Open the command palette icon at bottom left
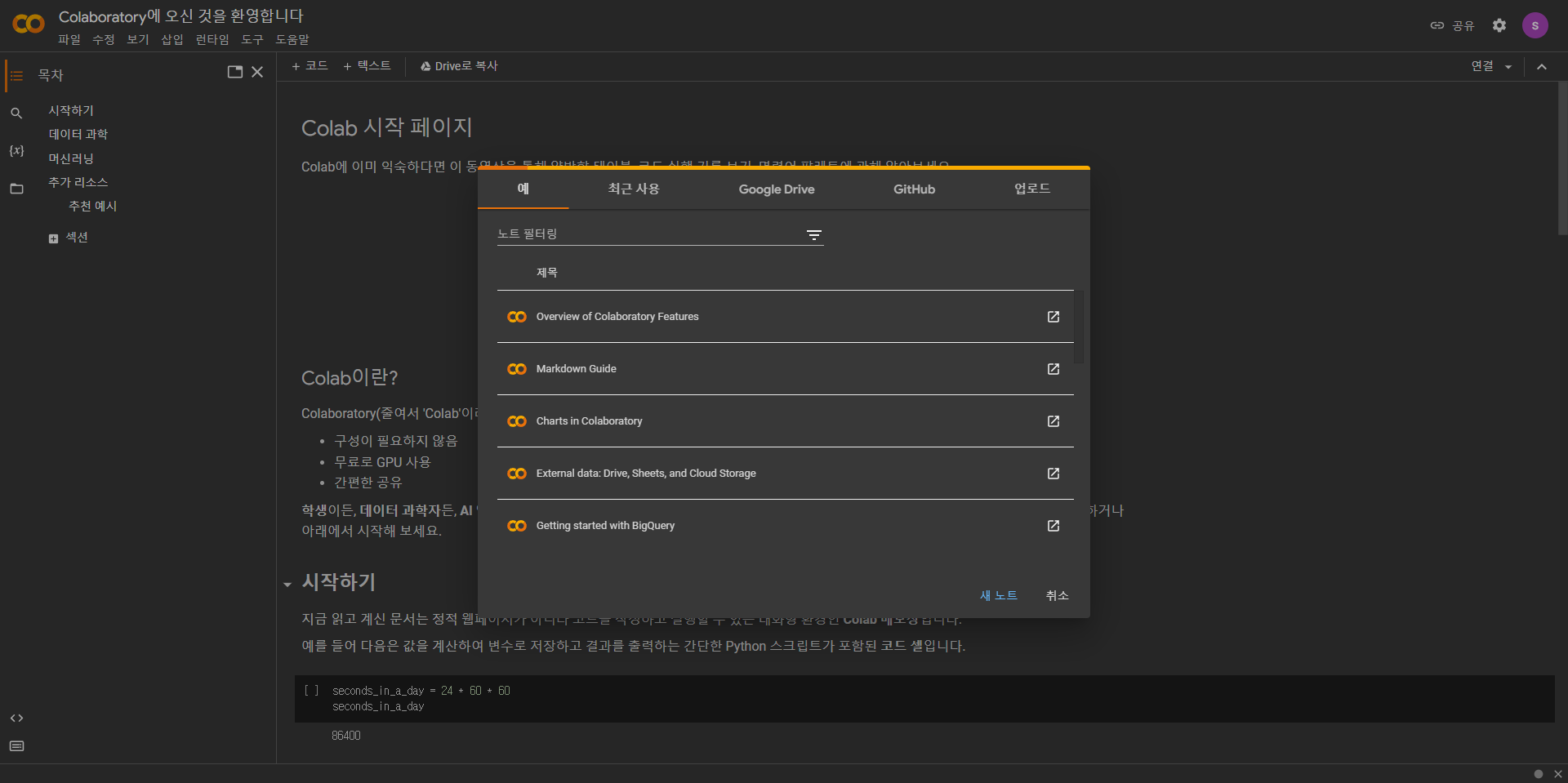The height and width of the screenshot is (783, 1568). click(16, 746)
